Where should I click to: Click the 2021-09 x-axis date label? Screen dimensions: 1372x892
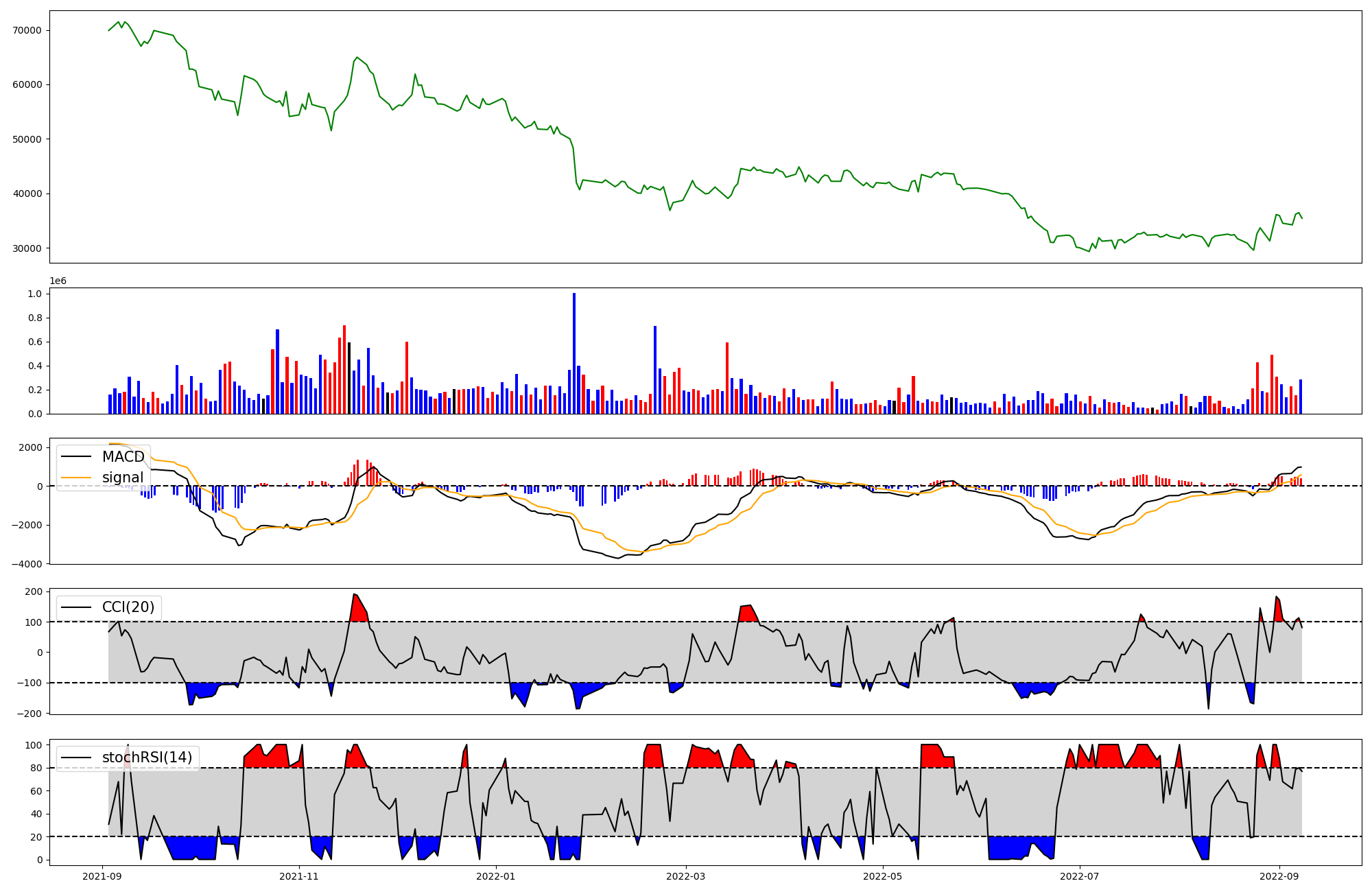tap(102, 876)
